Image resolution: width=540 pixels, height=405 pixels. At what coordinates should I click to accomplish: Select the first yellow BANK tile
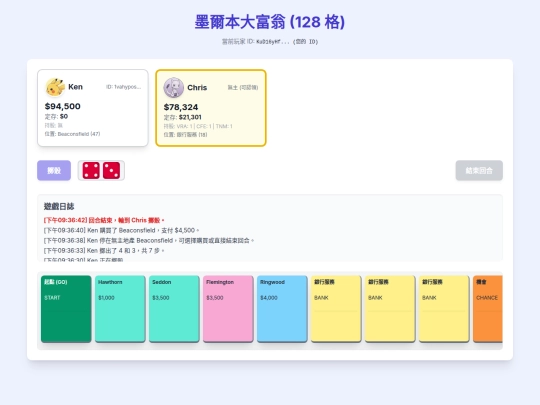(336, 309)
